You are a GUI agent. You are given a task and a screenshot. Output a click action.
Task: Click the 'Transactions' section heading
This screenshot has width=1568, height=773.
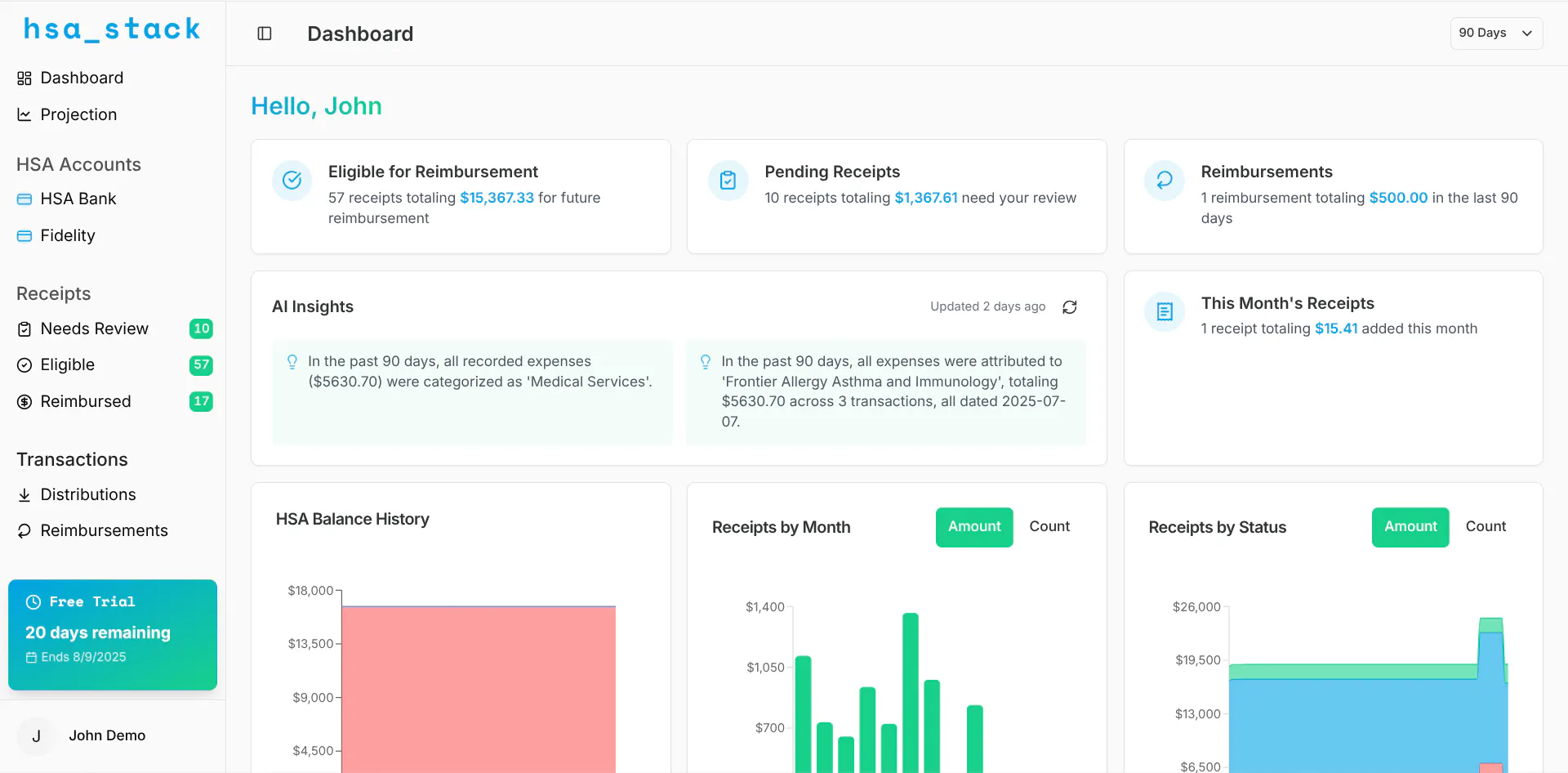tap(72, 460)
